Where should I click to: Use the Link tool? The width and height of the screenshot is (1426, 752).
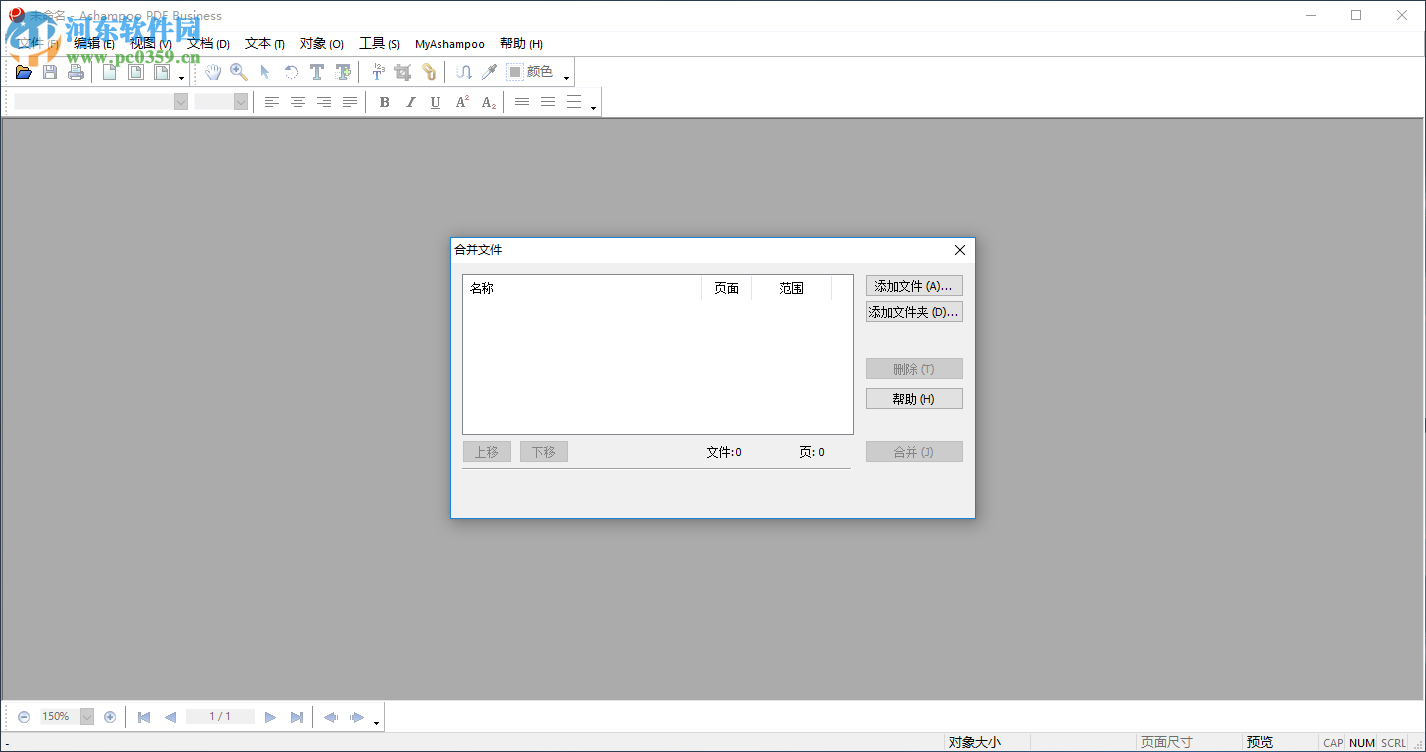(429, 71)
